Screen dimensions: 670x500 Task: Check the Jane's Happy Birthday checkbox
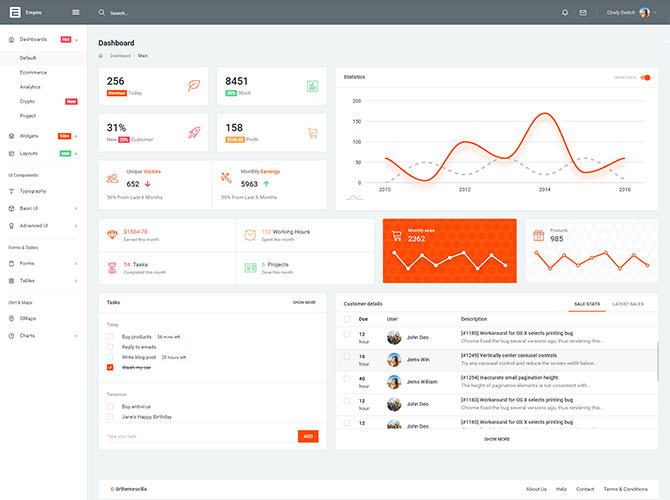110,417
